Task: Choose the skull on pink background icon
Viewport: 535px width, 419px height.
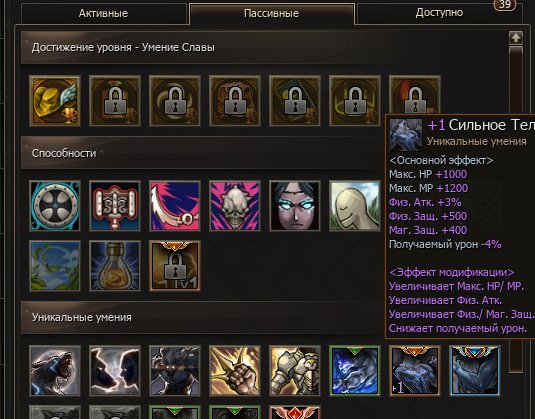Action: click(235, 206)
